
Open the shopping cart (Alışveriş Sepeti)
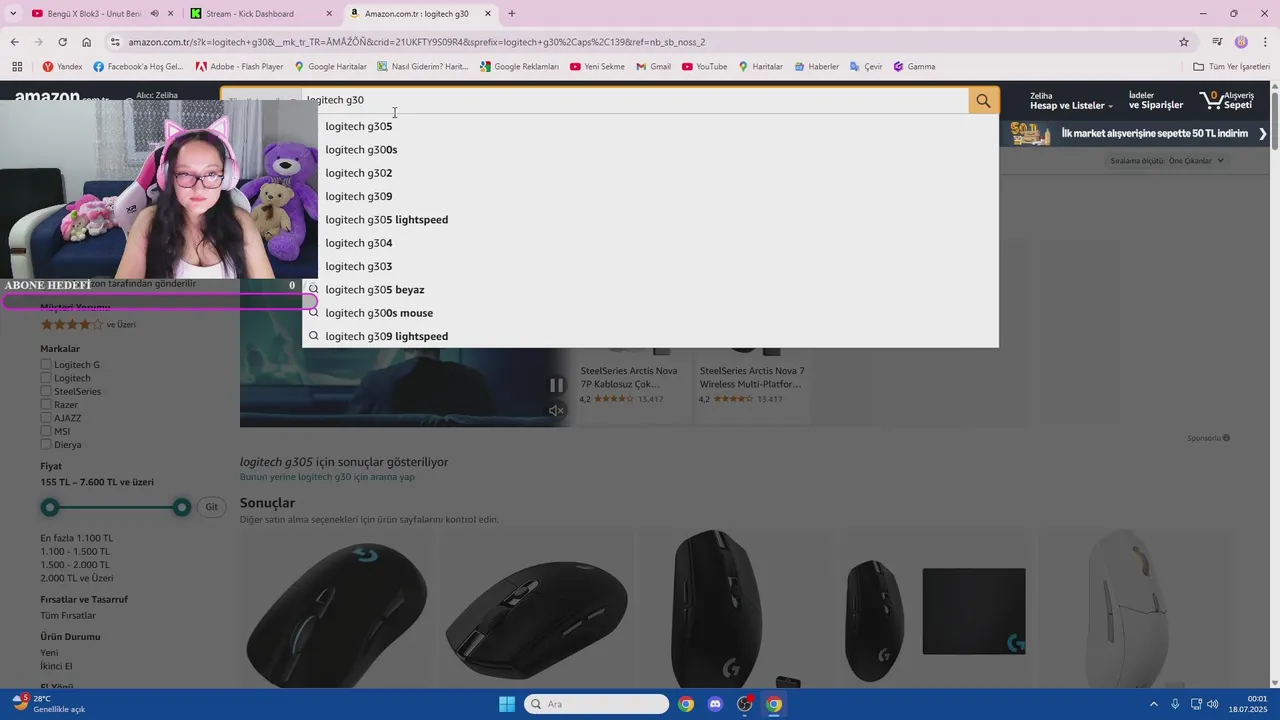click(1226, 100)
